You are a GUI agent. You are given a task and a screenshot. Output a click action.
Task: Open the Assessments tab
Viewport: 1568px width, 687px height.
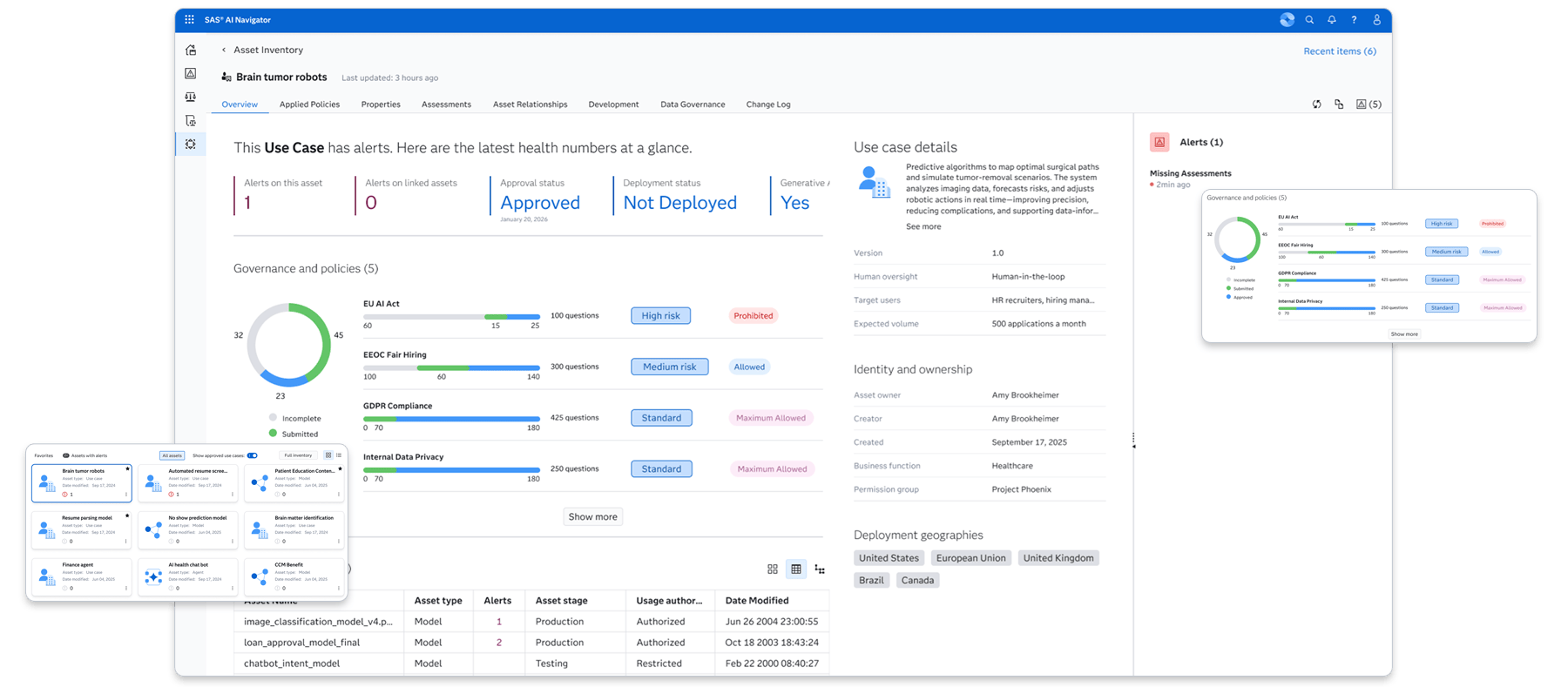point(446,104)
